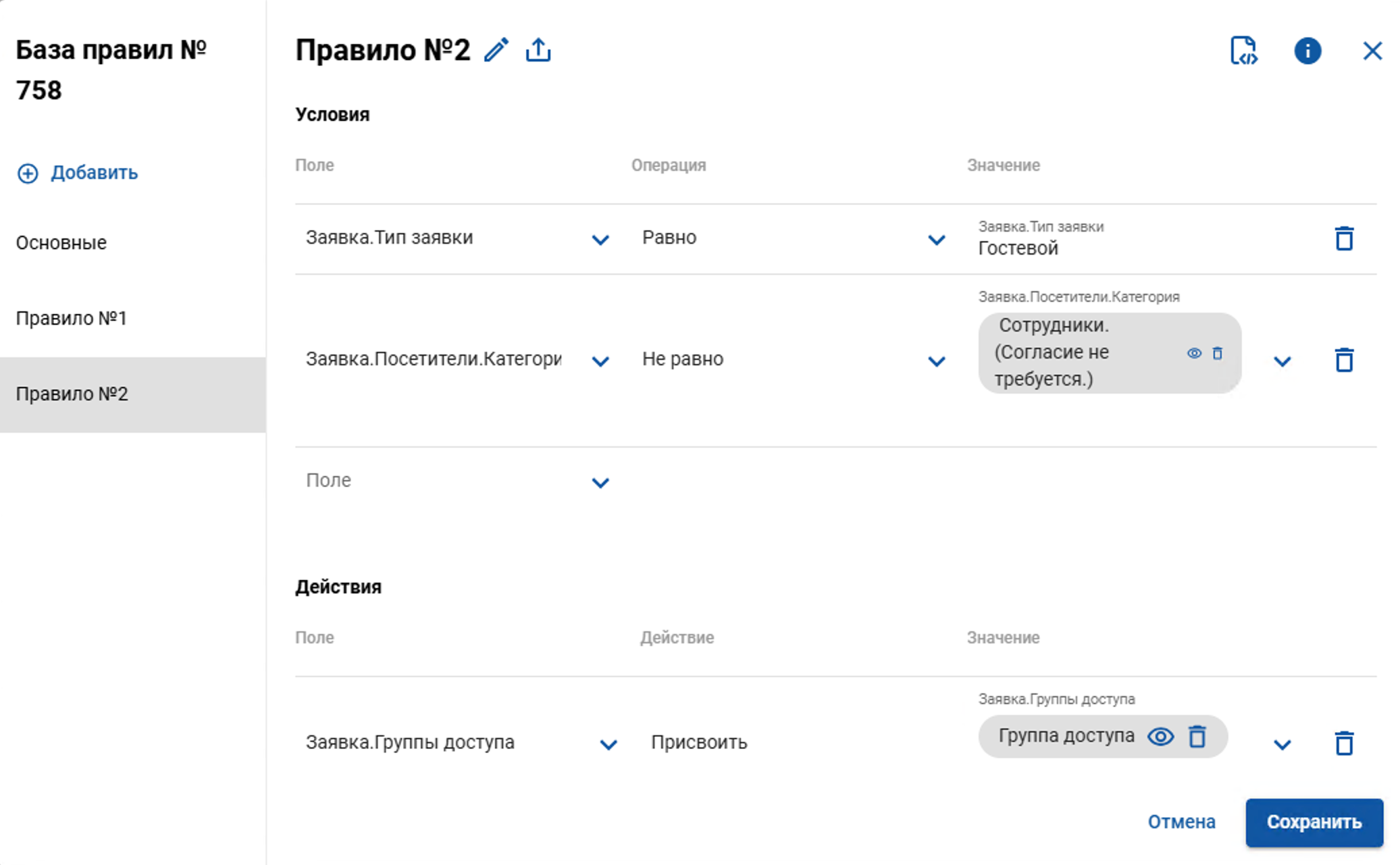Click the export/upload icon beside rule title
The height and width of the screenshot is (865, 1400).
click(538, 50)
